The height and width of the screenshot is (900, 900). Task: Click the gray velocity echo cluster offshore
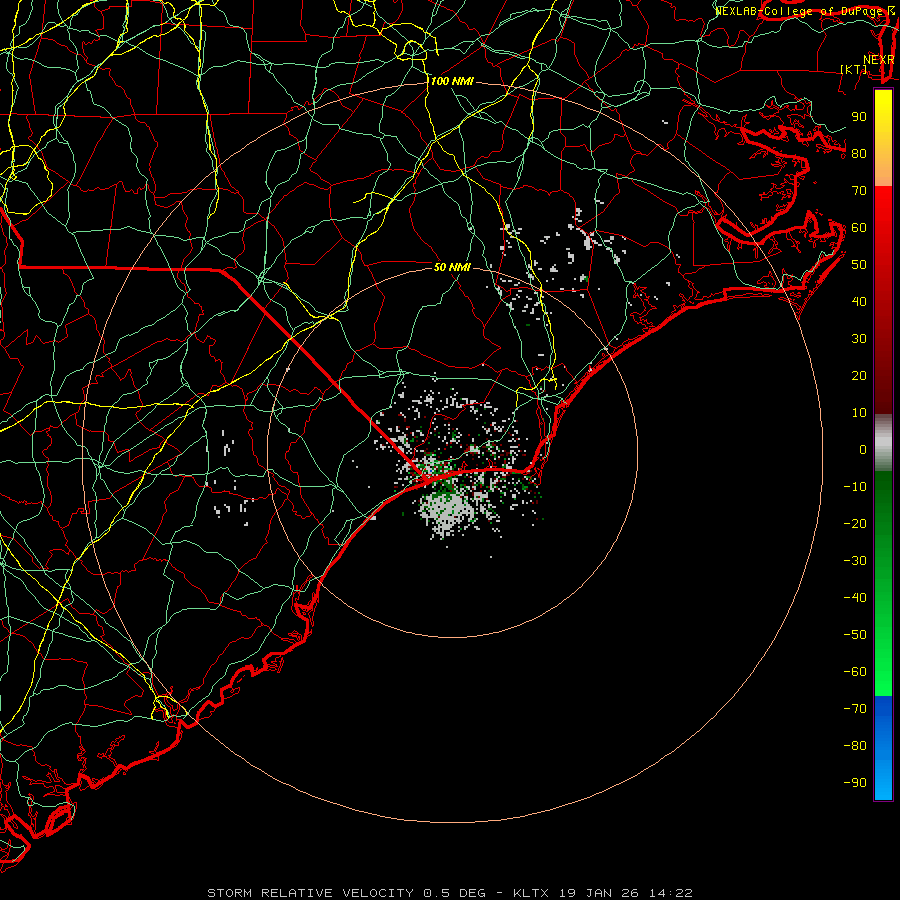pos(448,511)
